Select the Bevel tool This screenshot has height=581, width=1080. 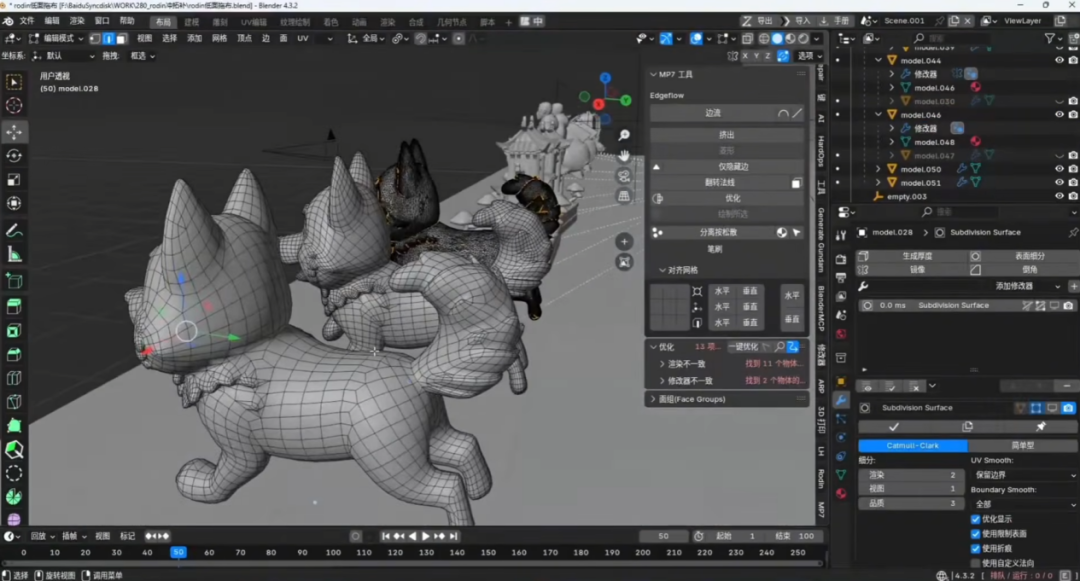coord(14,355)
